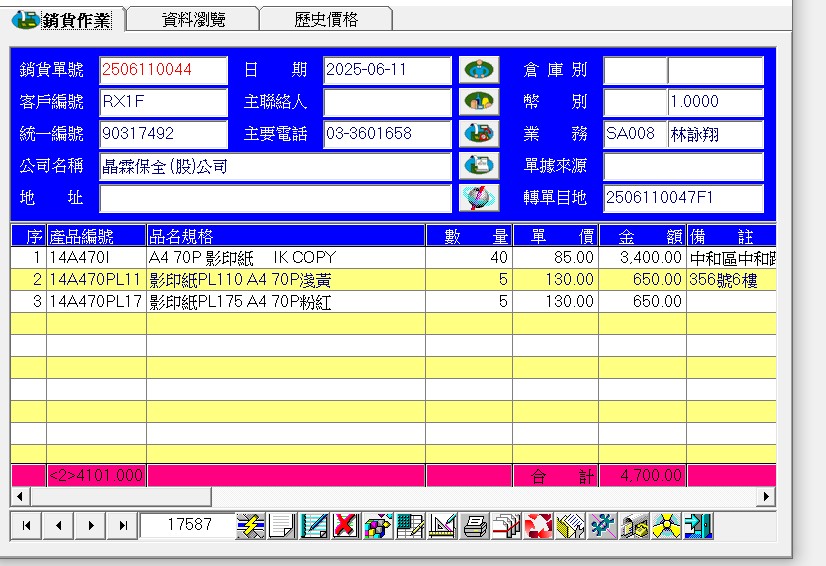
Task: Click the red X delete icon
Action: (346, 525)
